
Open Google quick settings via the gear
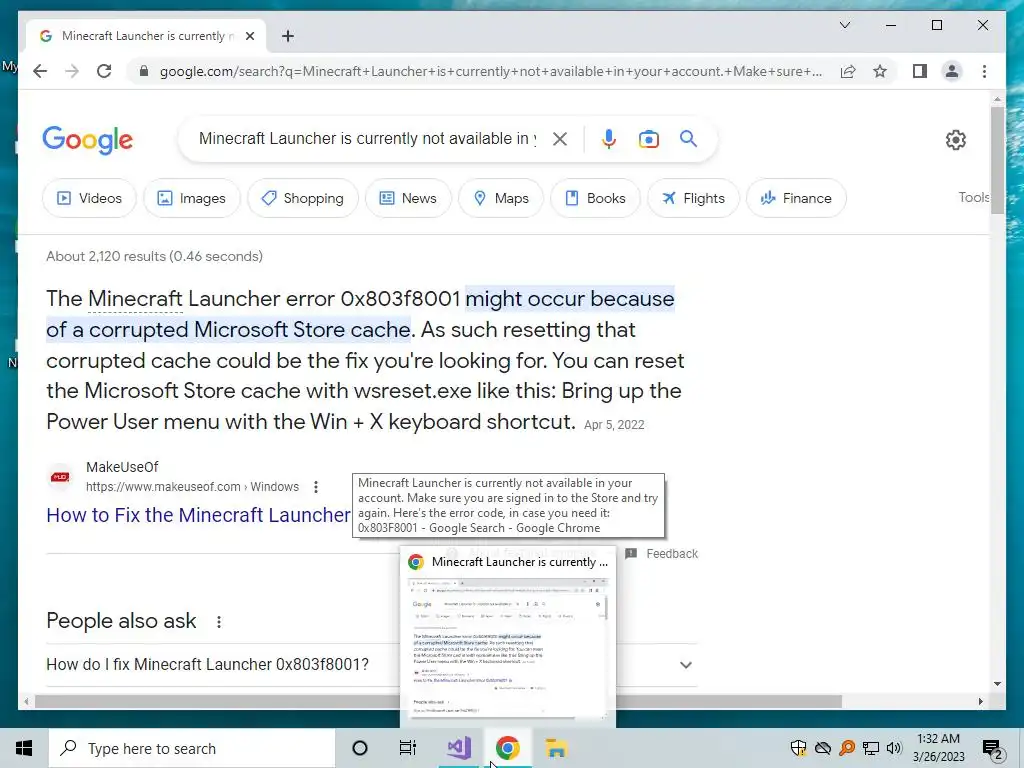(x=955, y=139)
